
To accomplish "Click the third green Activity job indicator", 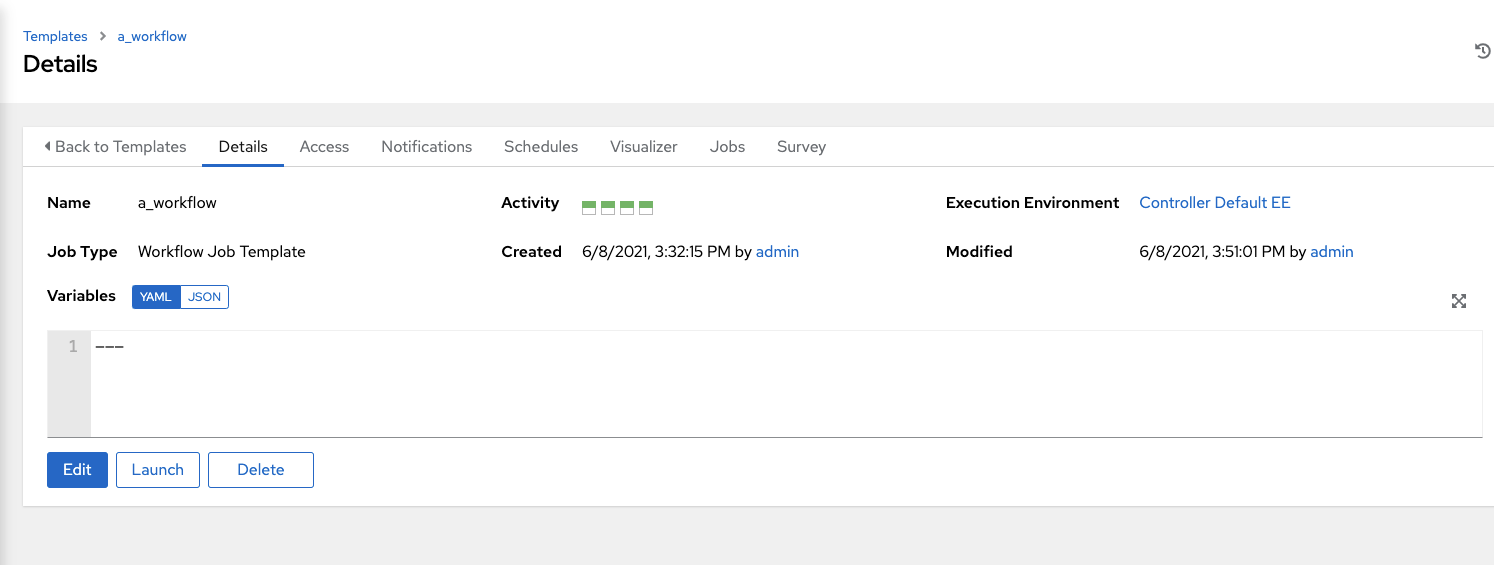I will click(627, 208).
